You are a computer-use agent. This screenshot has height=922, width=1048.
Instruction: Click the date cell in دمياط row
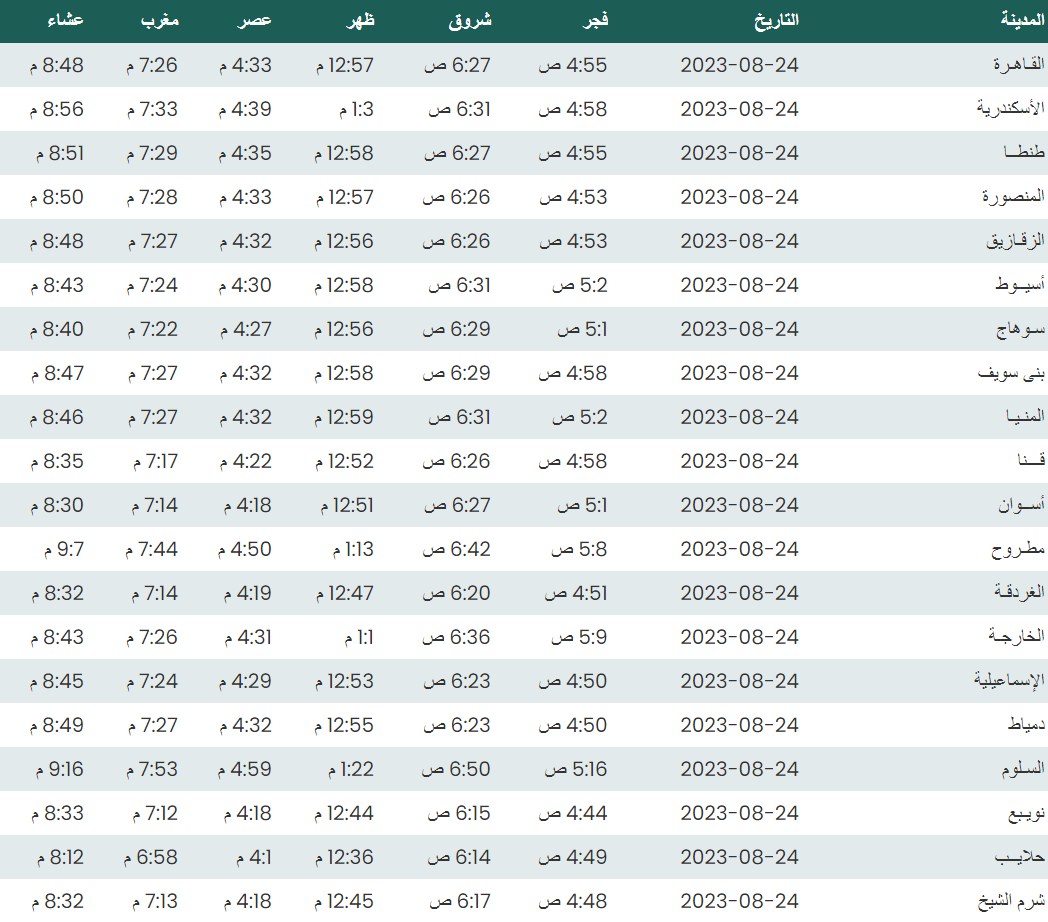(739, 725)
